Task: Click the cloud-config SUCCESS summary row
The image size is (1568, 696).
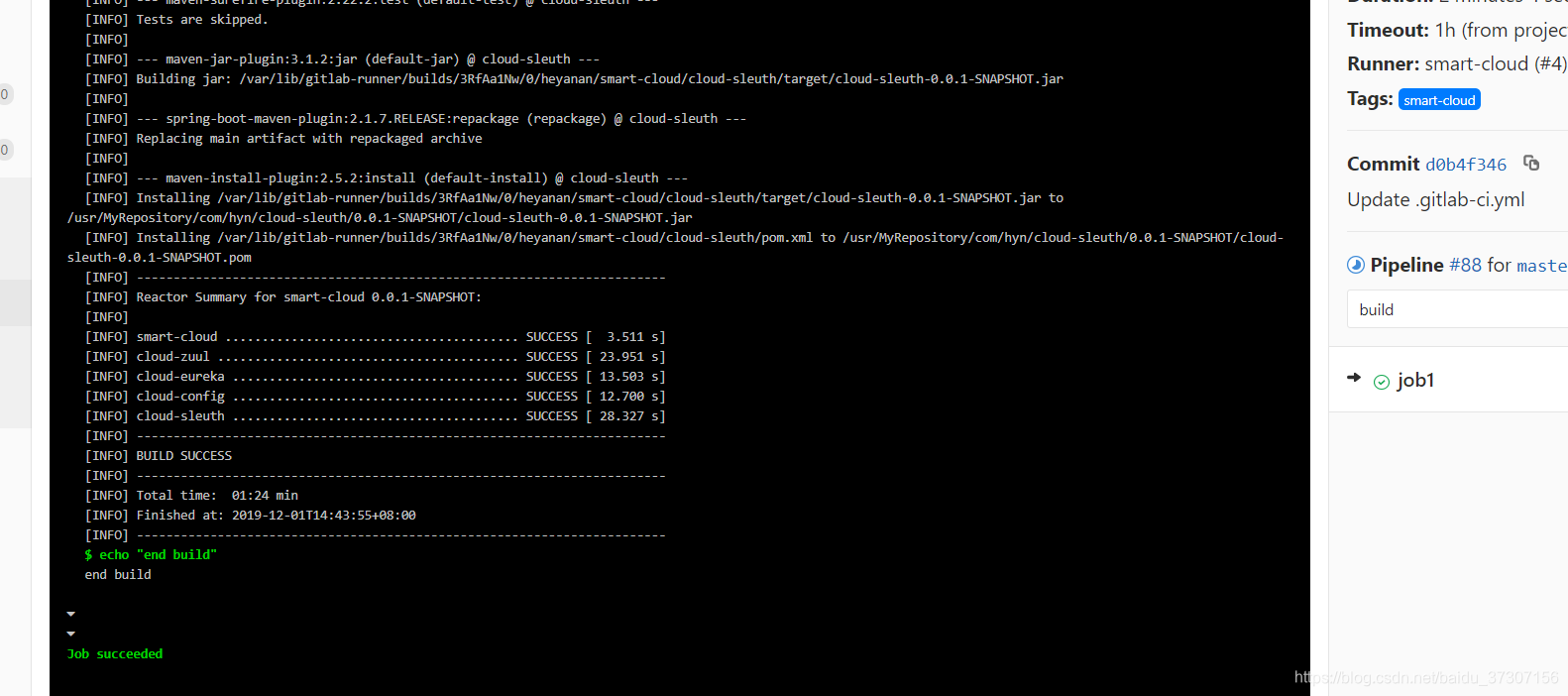Action: tap(375, 396)
